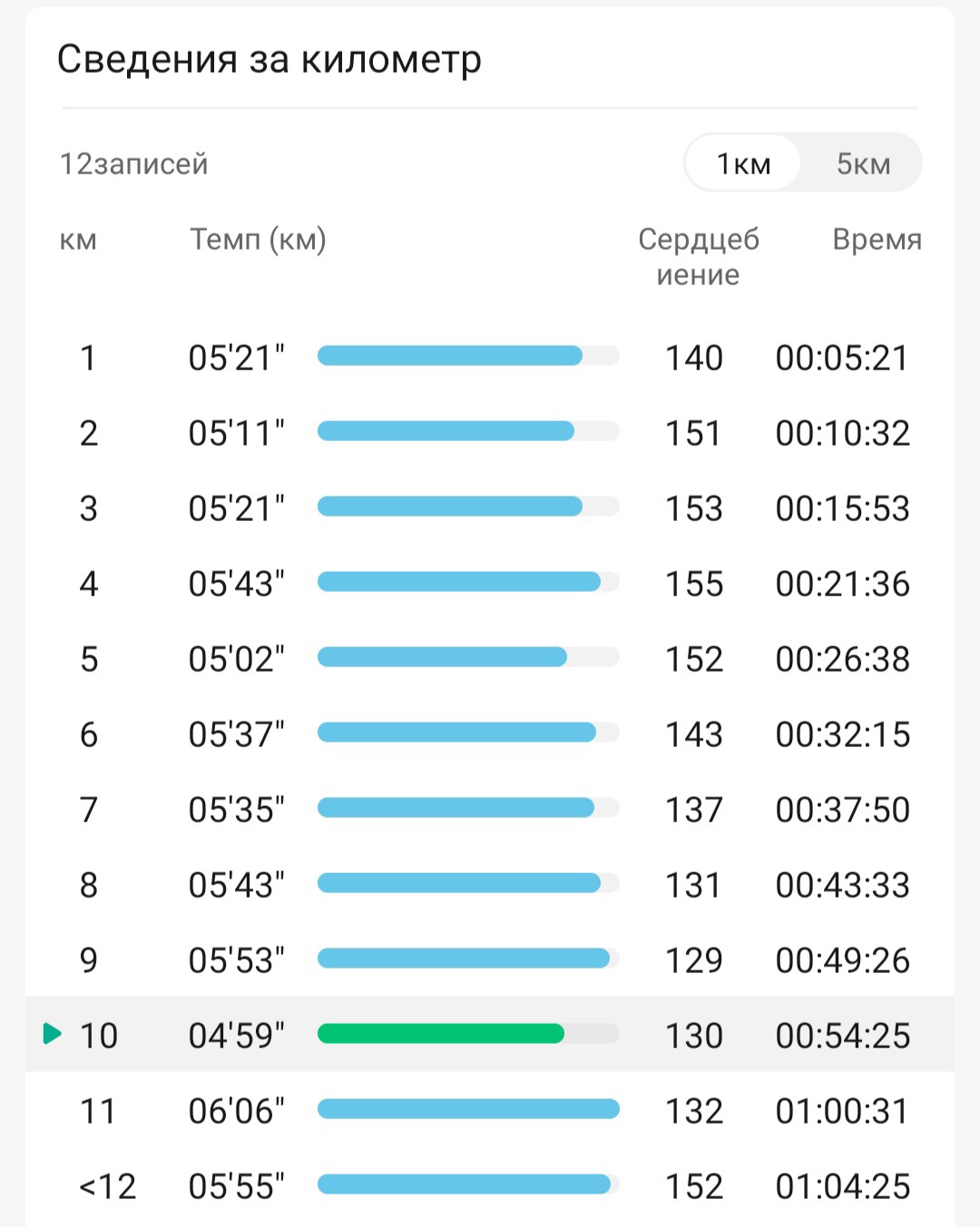Select the time 00:26:38 entry
This screenshot has width=980, height=1227.
click(842, 659)
